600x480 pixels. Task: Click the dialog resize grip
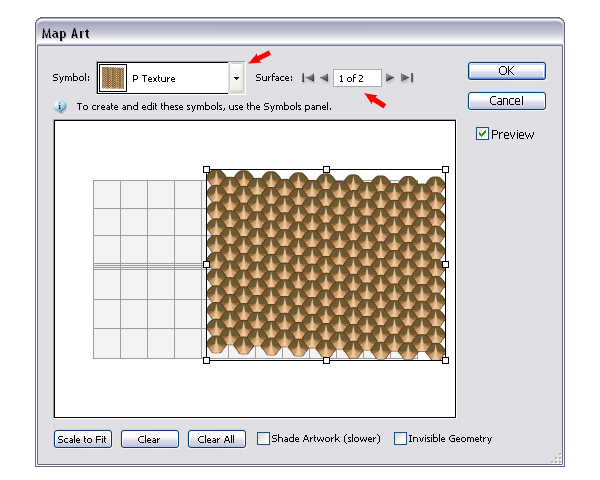click(x=556, y=459)
